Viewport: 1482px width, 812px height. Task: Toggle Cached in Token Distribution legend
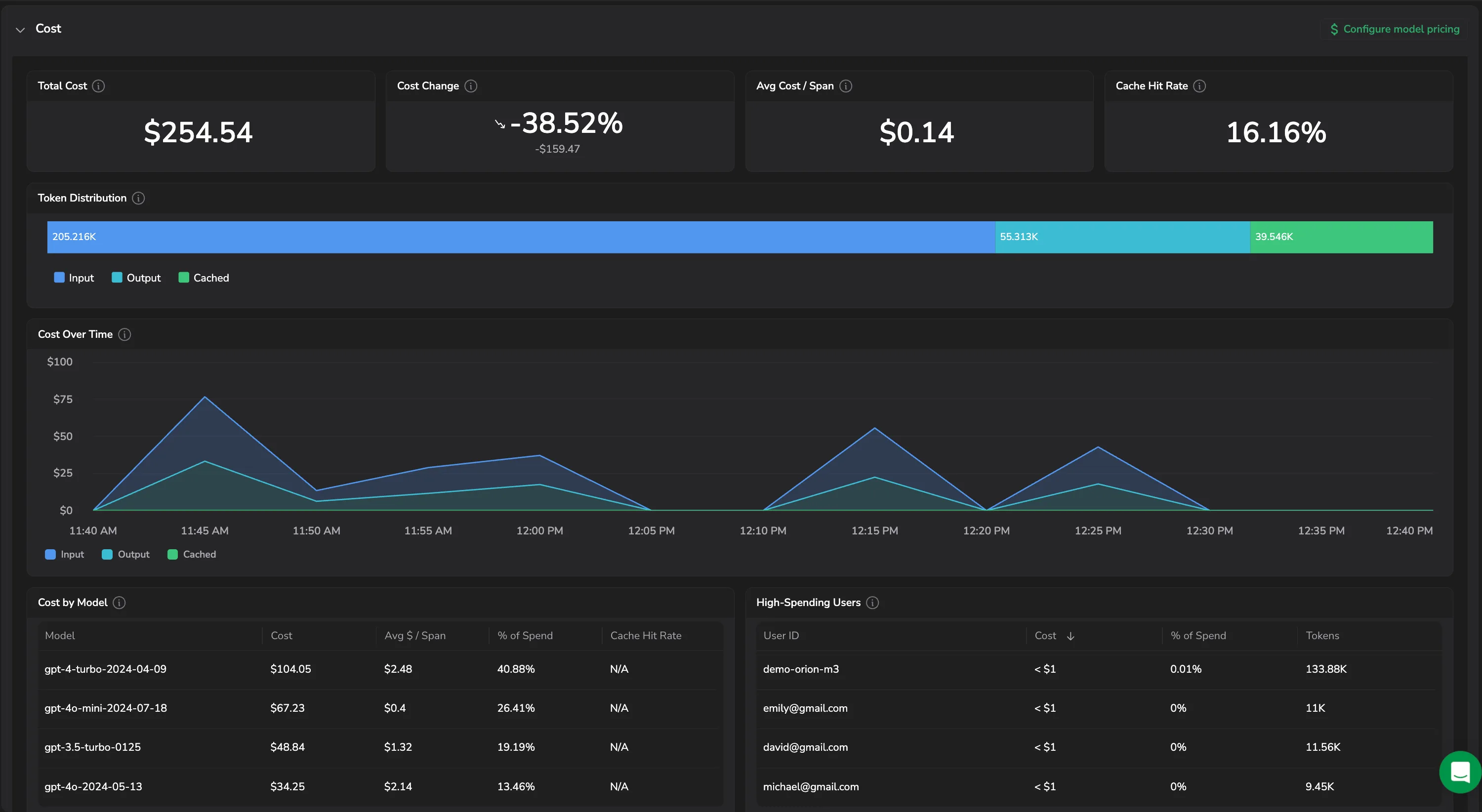(x=204, y=278)
